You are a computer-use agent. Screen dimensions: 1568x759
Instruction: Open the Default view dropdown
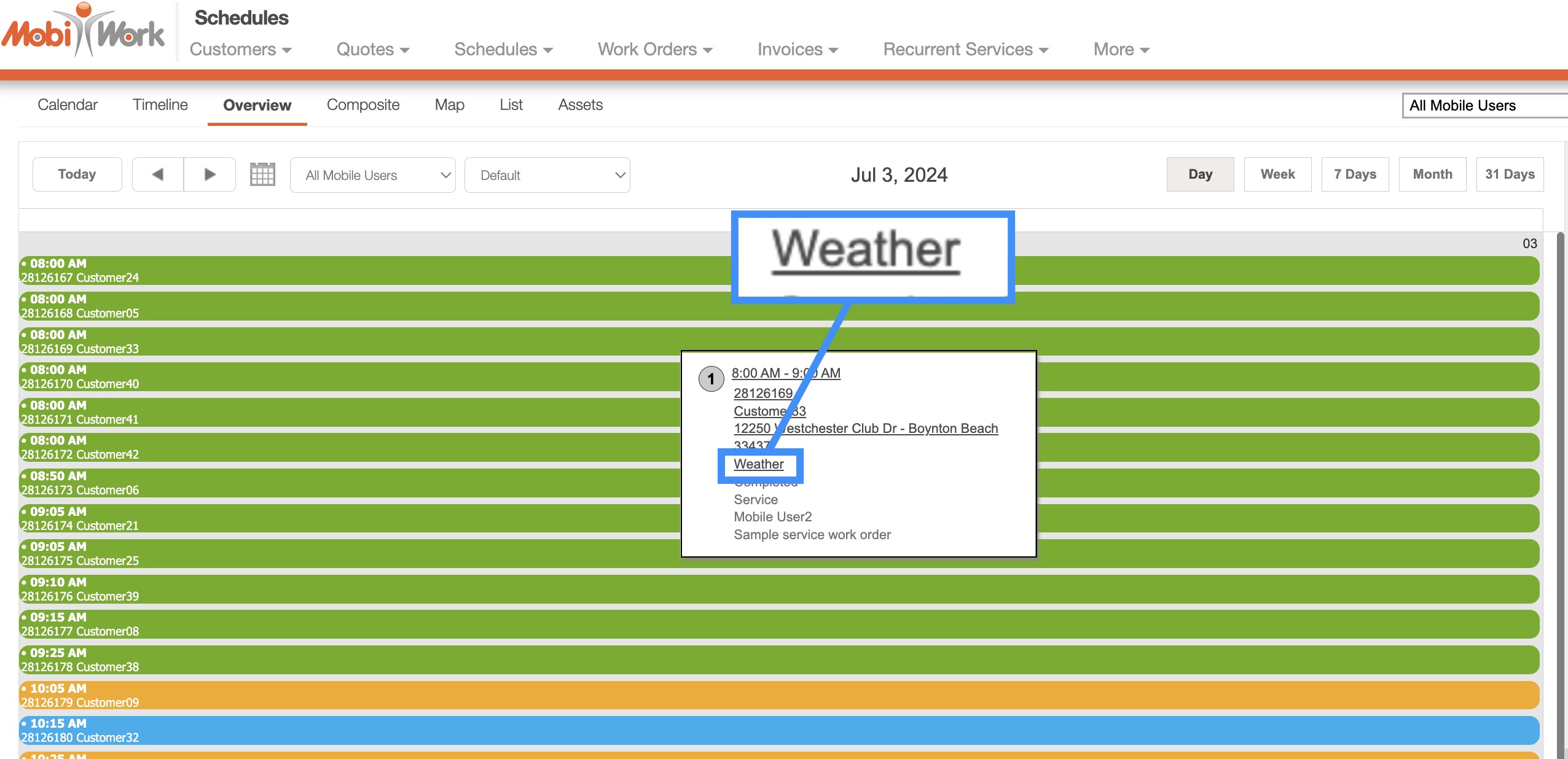coord(547,175)
